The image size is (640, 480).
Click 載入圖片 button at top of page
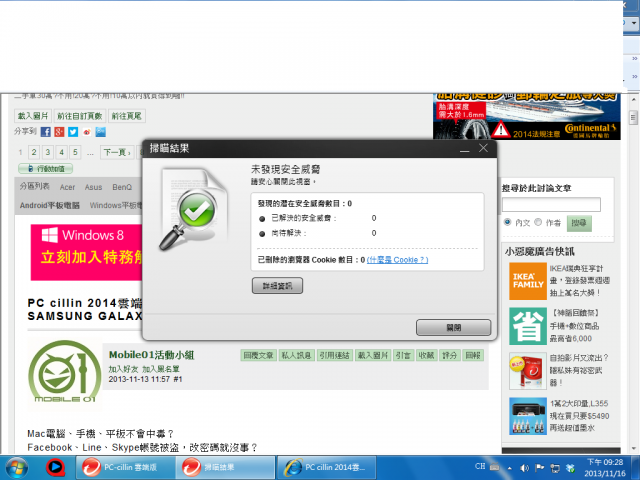tap(33, 116)
